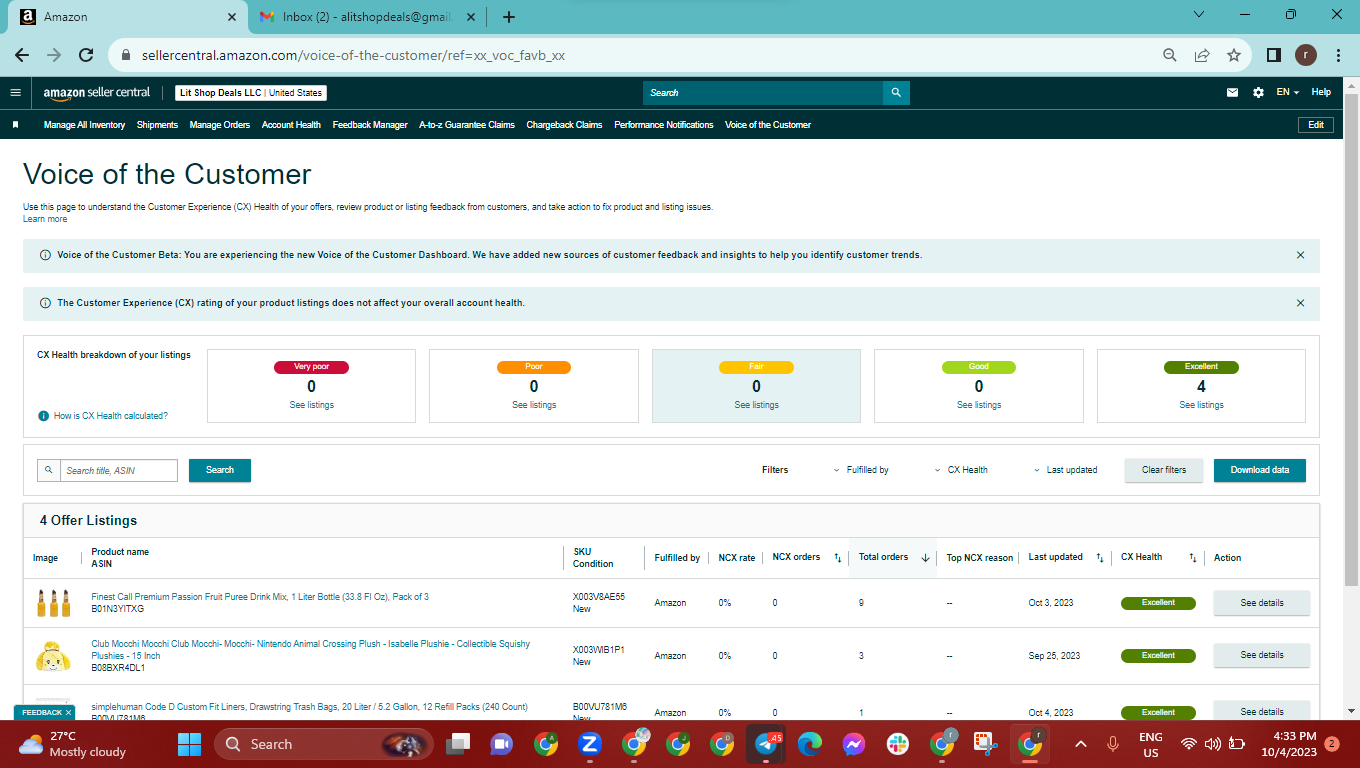
Task: Open Chargeback Claims
Action: 564,125
